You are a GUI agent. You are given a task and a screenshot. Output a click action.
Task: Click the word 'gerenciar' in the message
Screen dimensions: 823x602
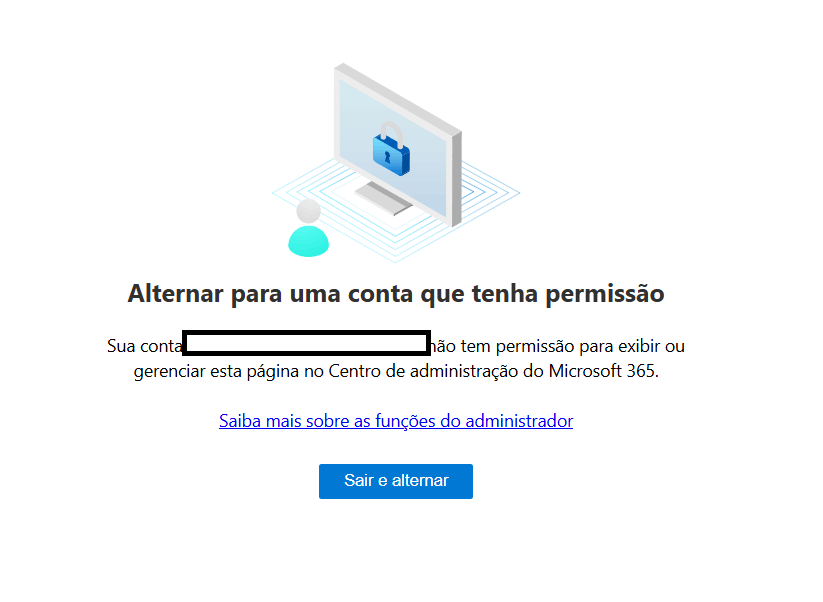click(170, 372)
